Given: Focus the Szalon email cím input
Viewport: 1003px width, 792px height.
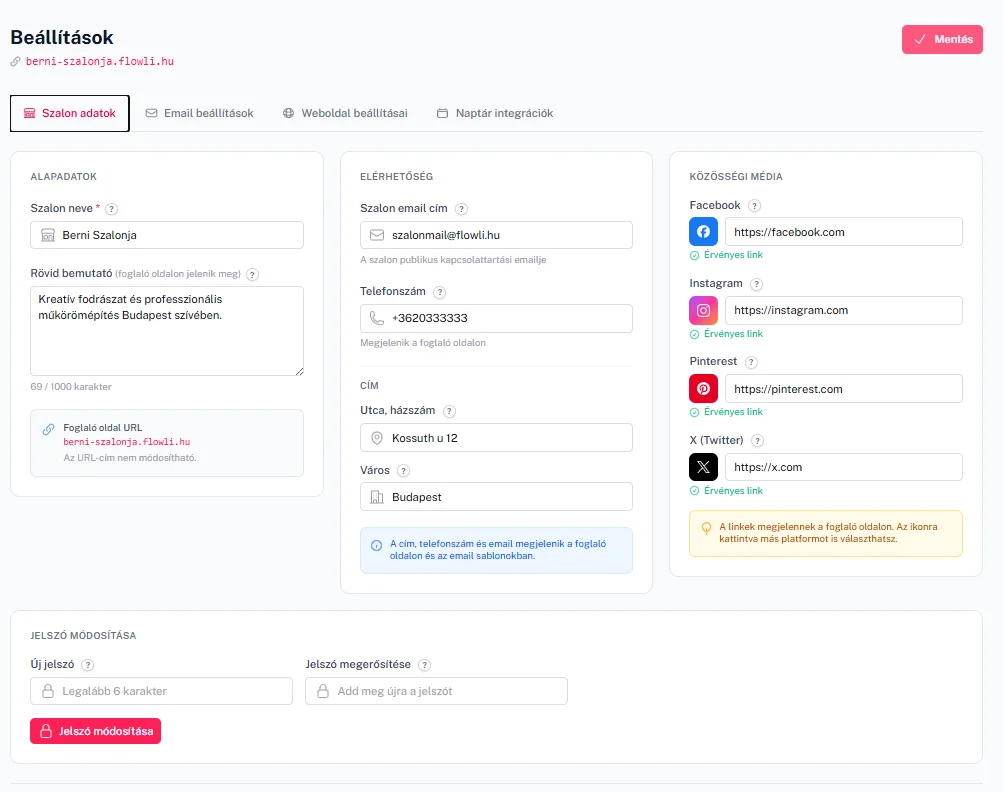Looking at the screenshot, I should [496, 235].
